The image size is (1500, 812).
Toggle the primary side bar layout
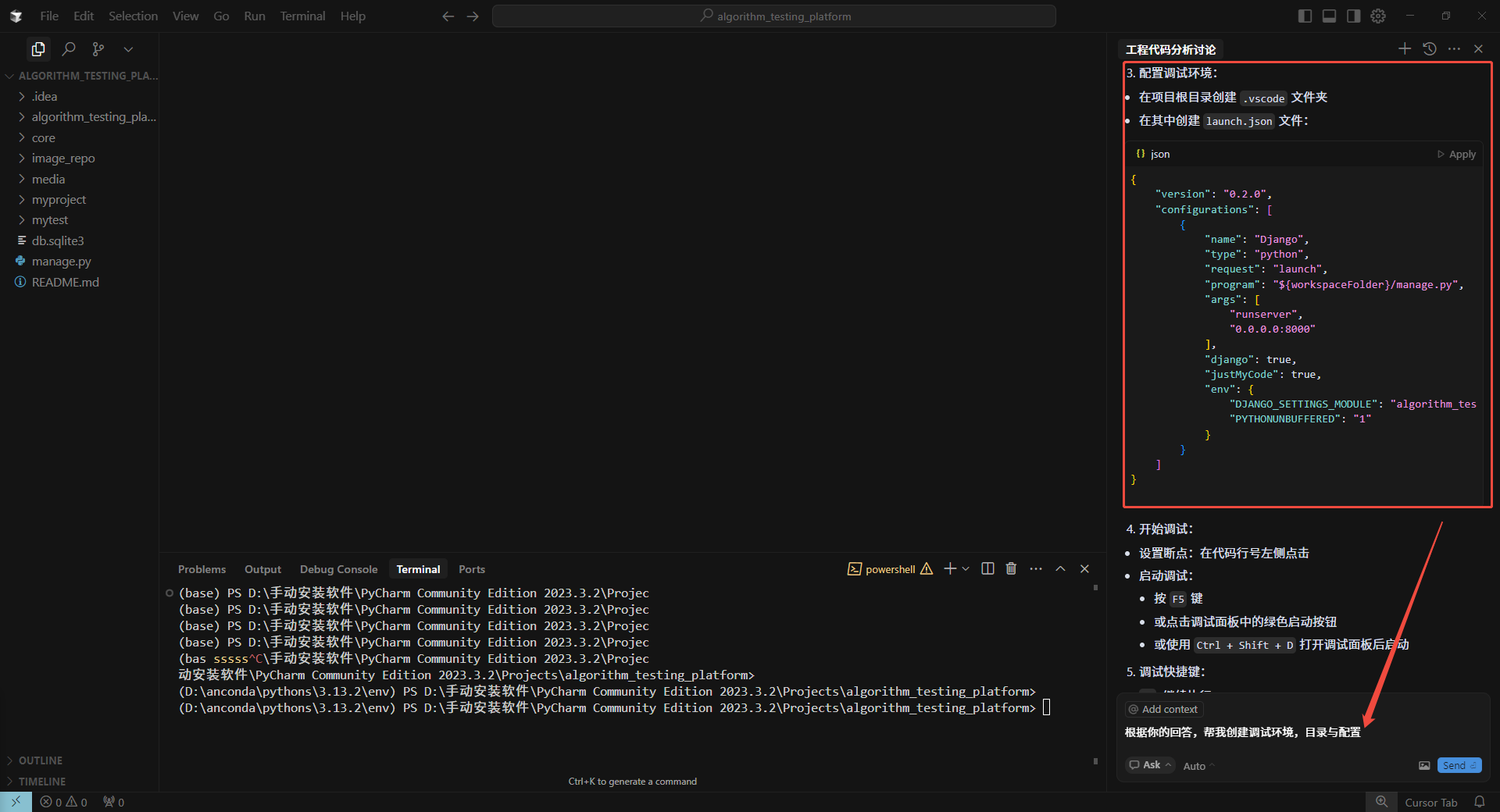[1305, 16]
